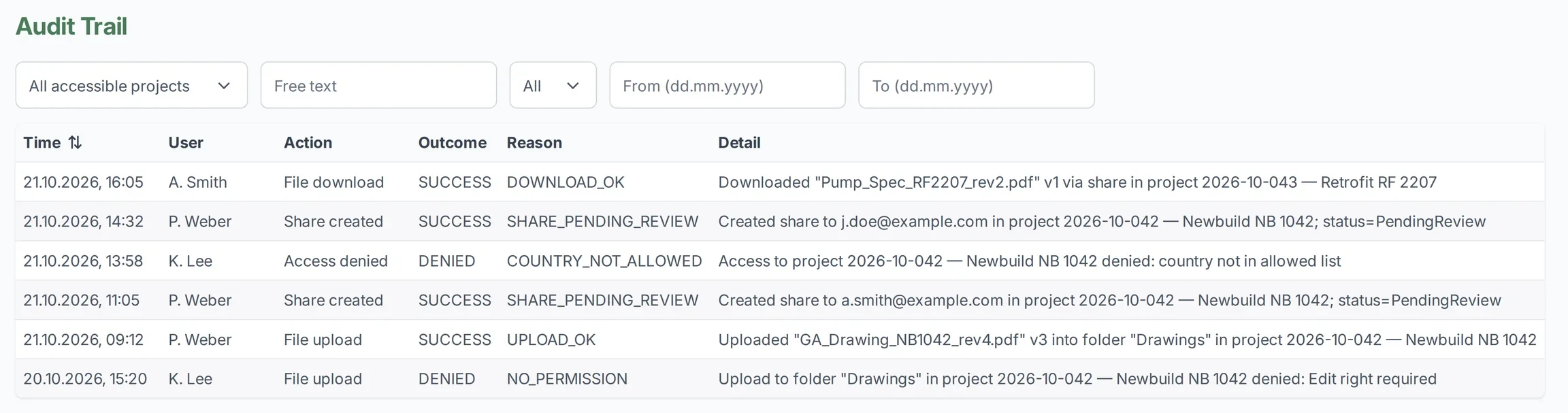Click the GA_Drawing_NB1042_rev4.pdf upload detail
1568x413 pixels.
pyautogui.click(x=1127, y=340)
